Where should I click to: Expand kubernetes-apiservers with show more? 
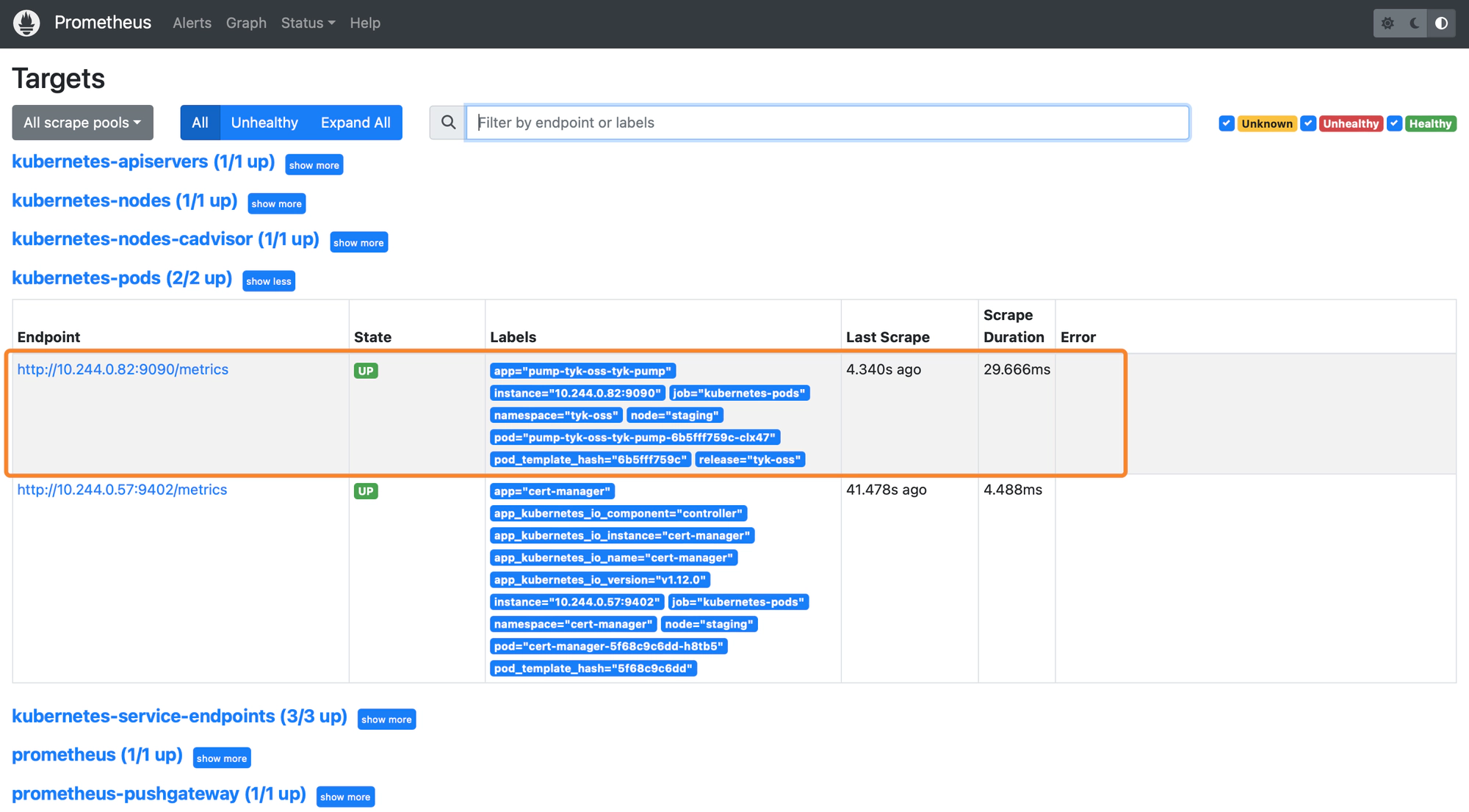click(314, 165)
